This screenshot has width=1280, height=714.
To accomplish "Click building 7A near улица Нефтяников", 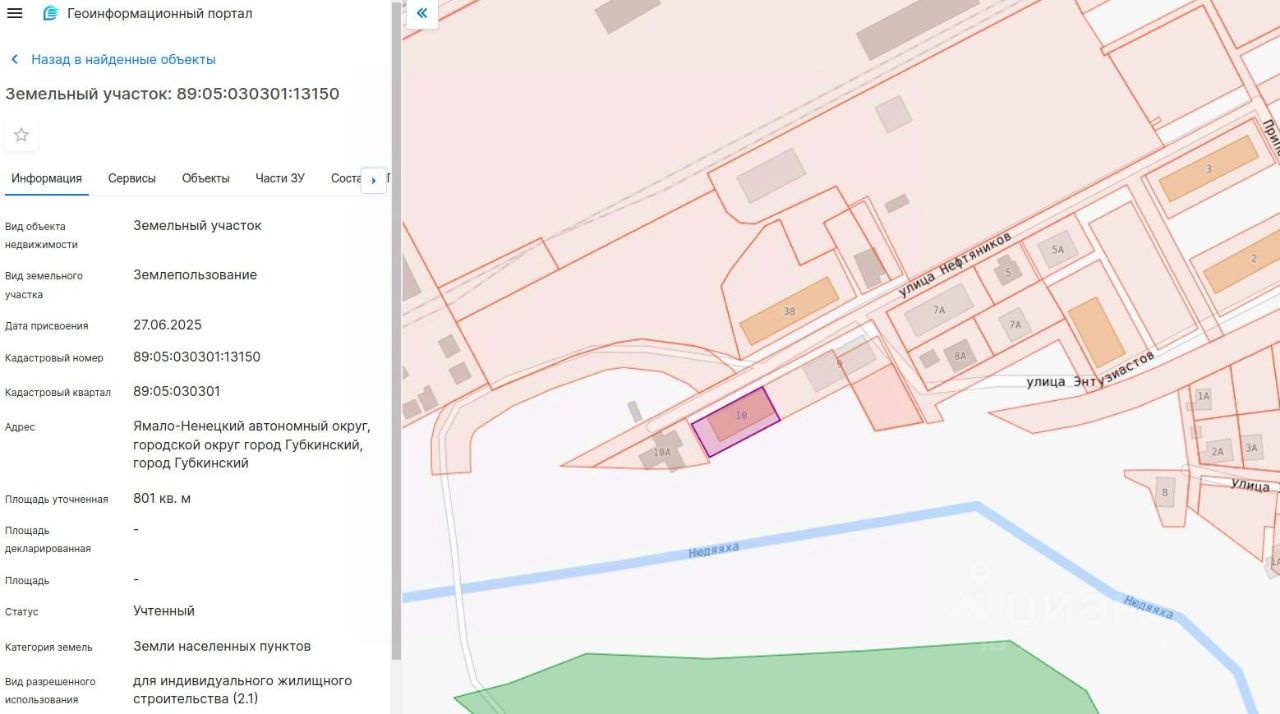I will 938,310.
